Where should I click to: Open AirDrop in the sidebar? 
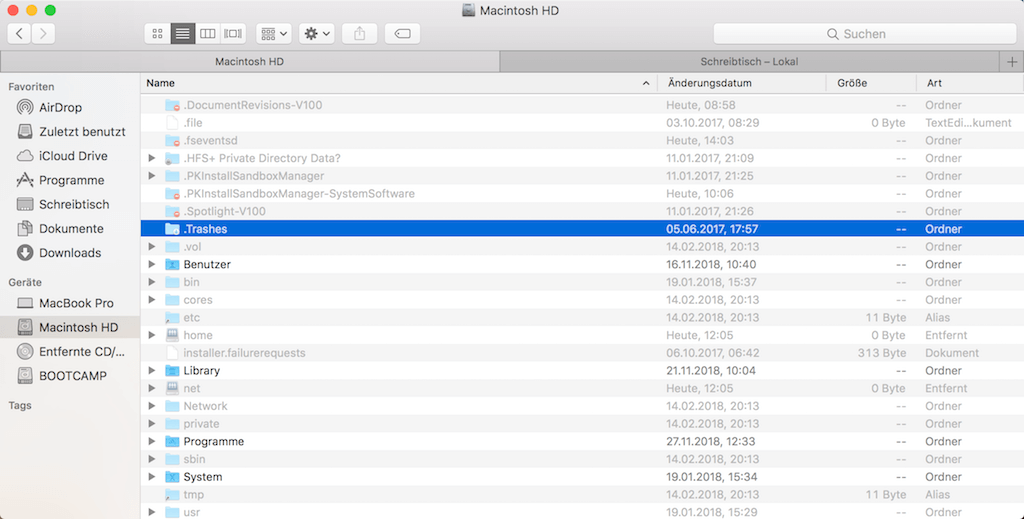tap(70, 107)
